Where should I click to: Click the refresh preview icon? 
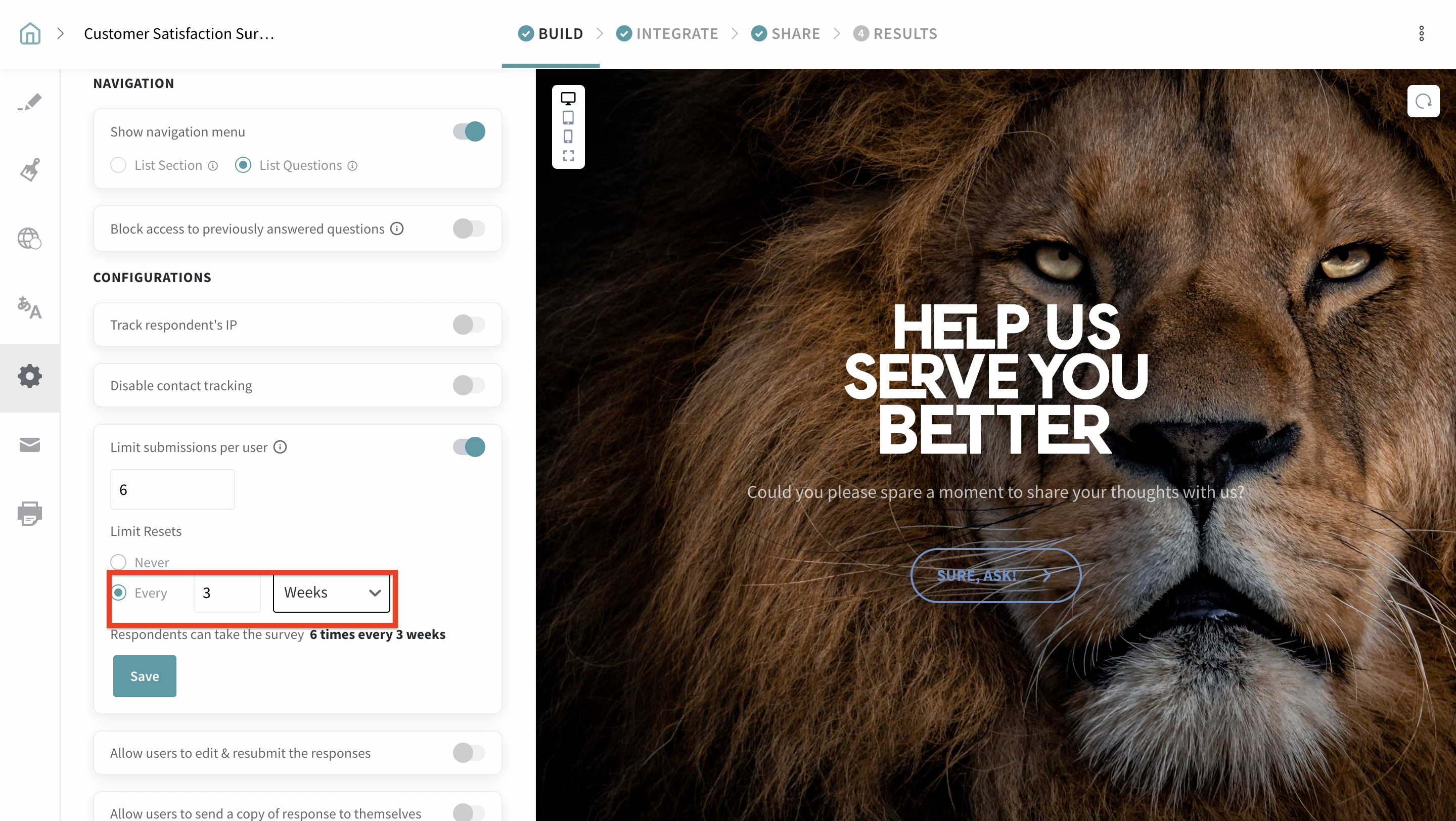(1423, 101)
